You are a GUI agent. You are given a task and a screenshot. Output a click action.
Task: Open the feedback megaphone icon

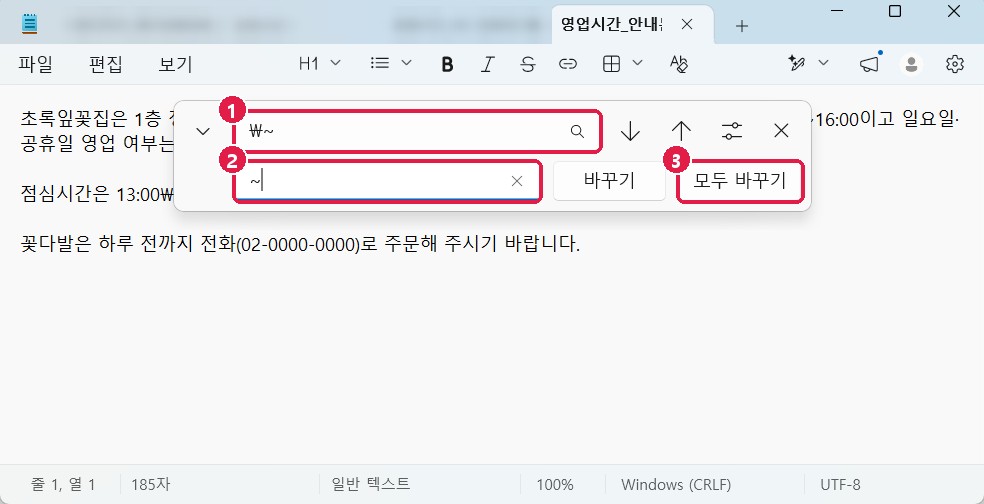[x=869, y=64]
